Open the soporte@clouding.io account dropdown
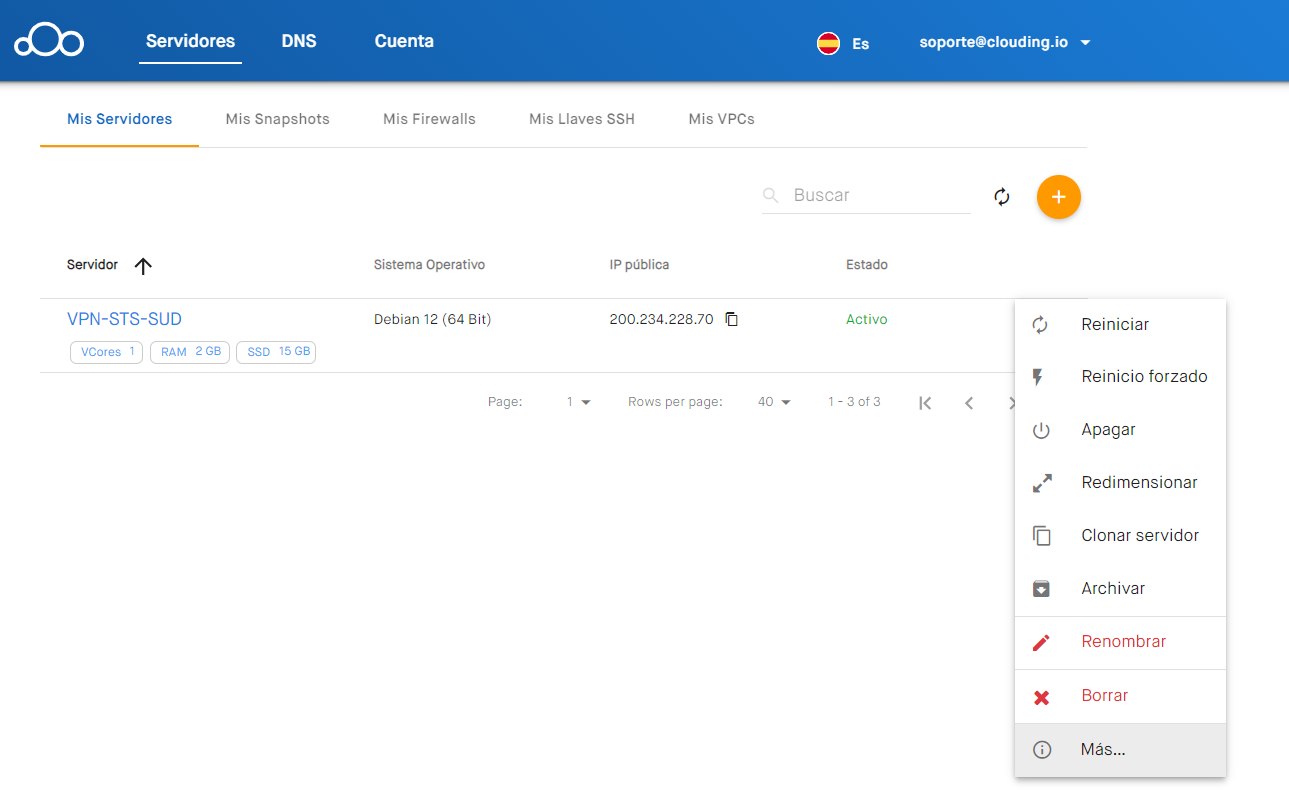The width and height of the screenshot is (1289, 791). click(x=1004, y=43)
